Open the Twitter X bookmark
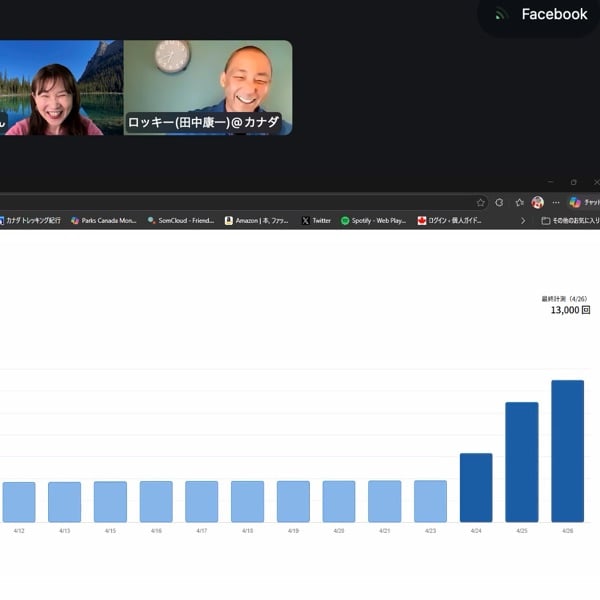 [x=316, y=220]
